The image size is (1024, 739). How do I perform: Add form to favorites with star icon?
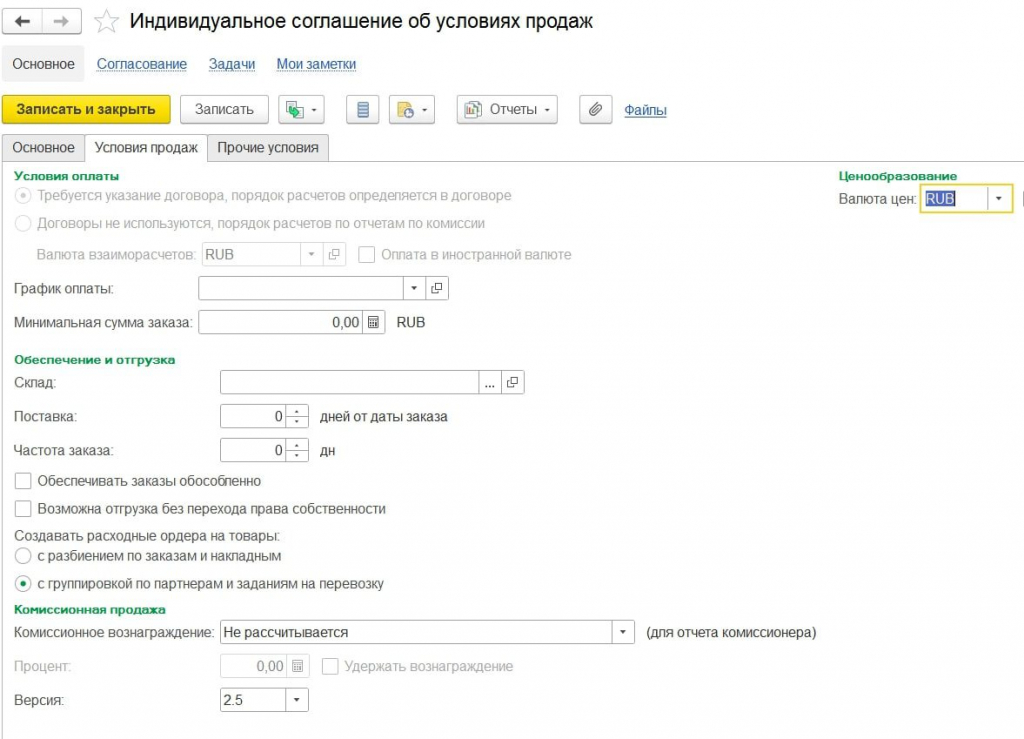tap(106, 22)
